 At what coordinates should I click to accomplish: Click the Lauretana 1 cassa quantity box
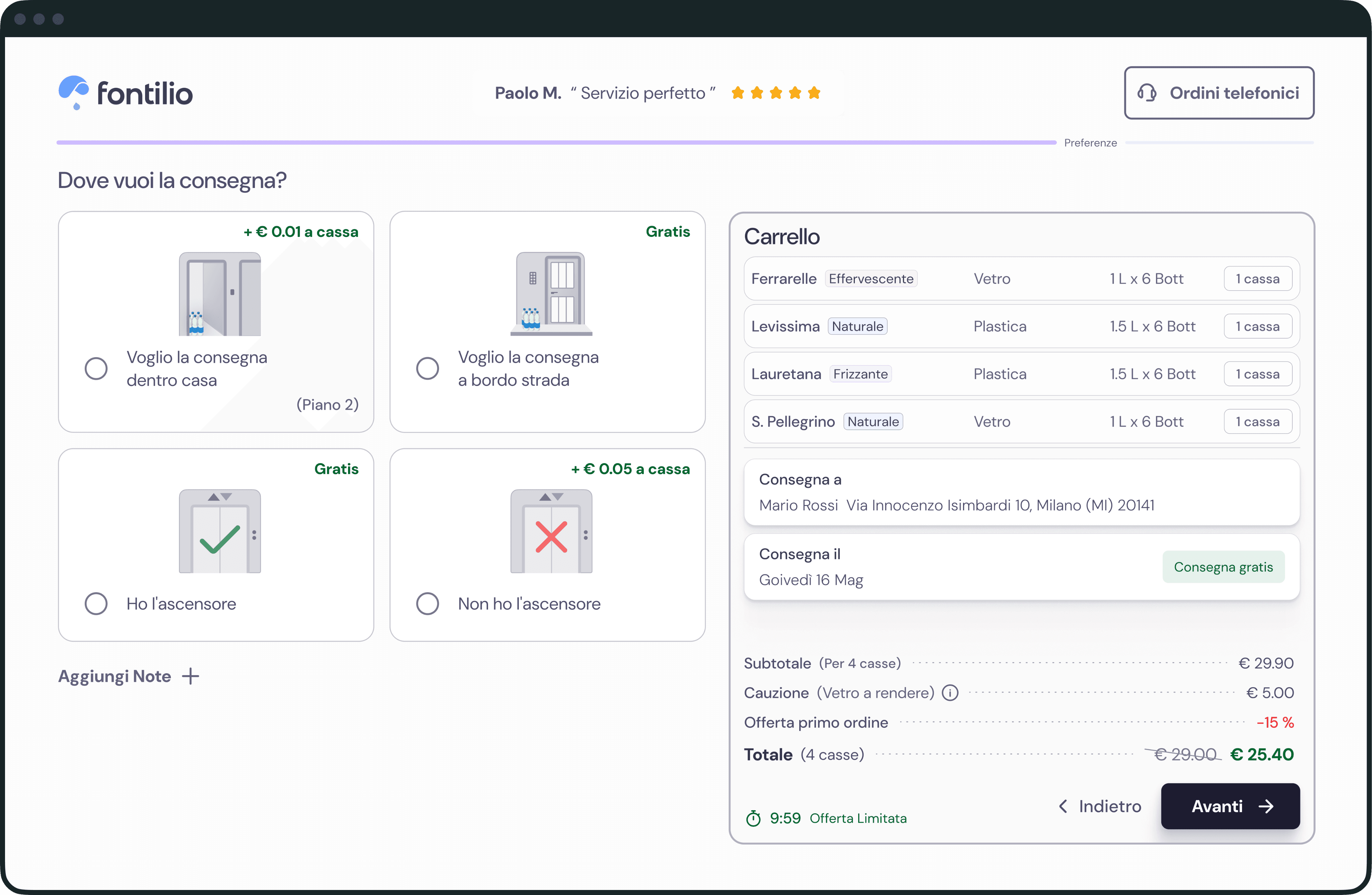(1258, 374)
